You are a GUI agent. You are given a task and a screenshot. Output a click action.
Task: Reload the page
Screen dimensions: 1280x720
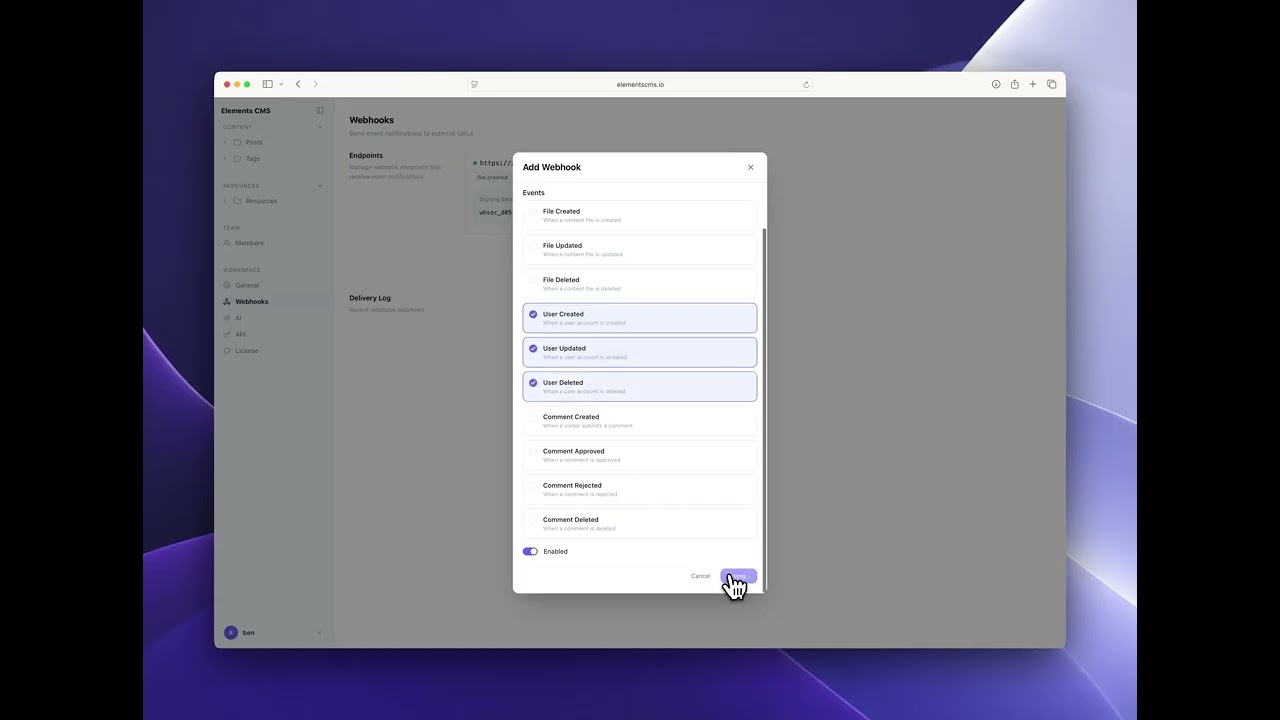point(806,84)
